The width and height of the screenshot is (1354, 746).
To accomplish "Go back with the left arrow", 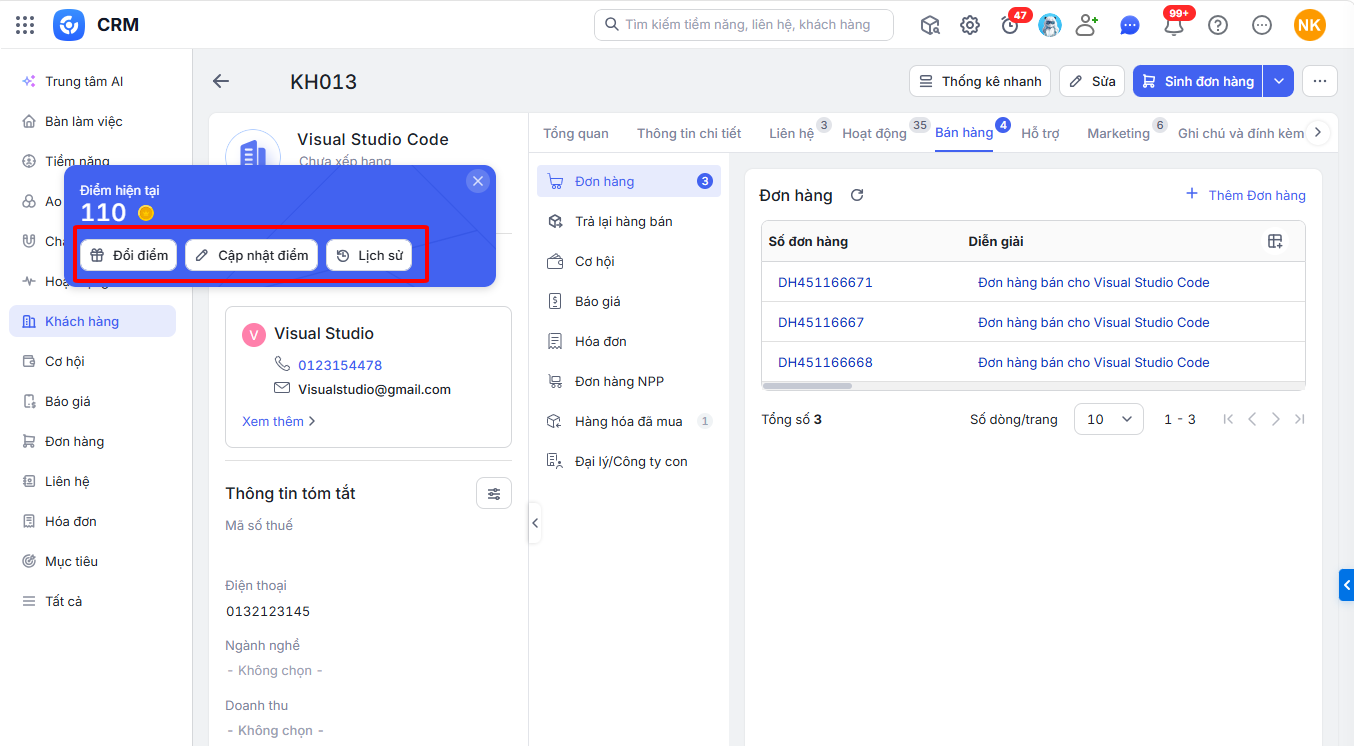I will 221,81.
